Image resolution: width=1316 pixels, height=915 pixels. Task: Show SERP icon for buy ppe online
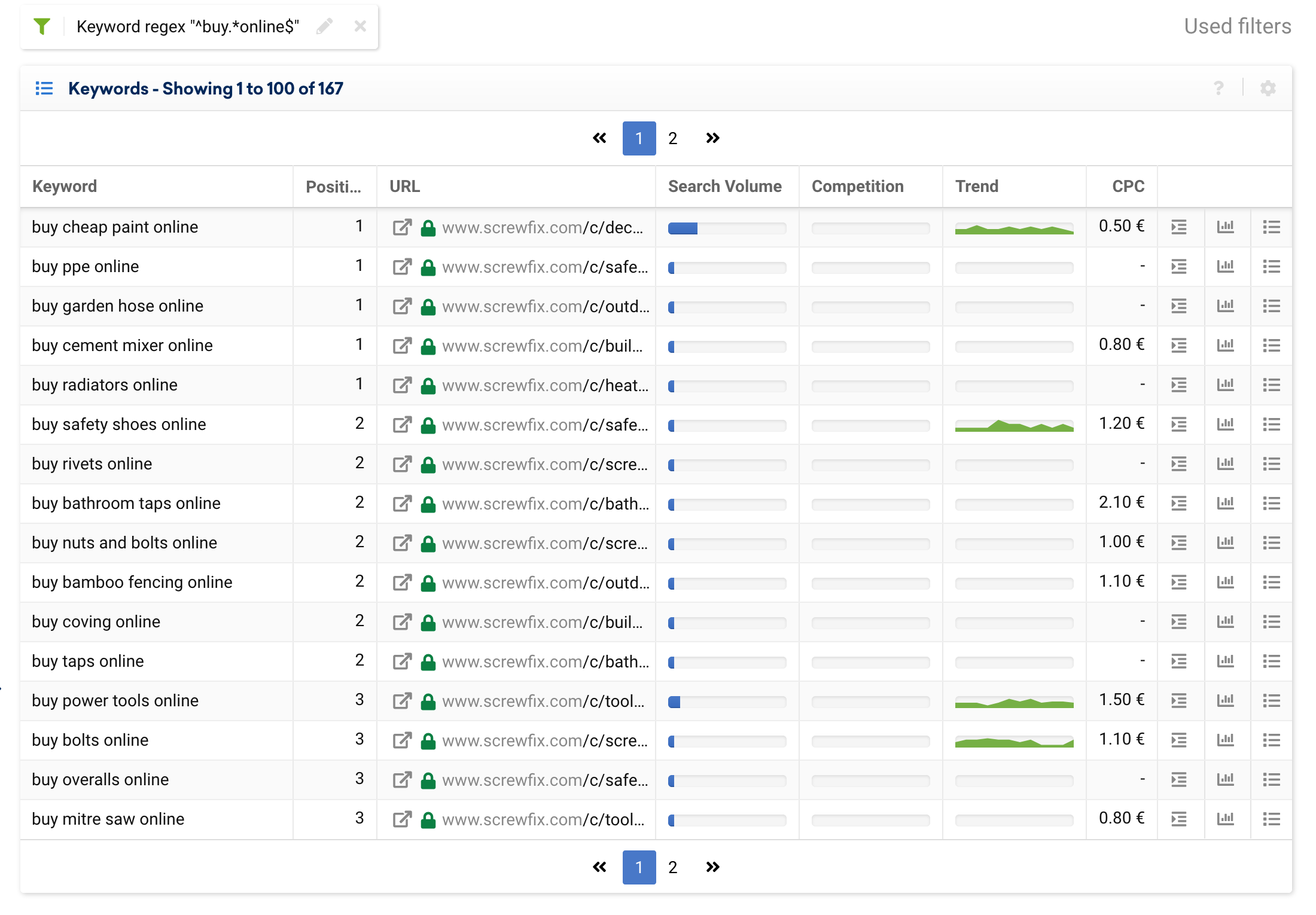[1179, 267]
